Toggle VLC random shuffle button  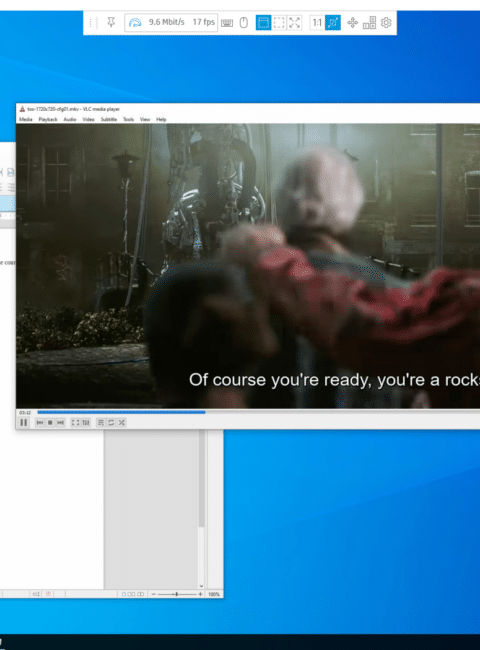tap(121, 422)
